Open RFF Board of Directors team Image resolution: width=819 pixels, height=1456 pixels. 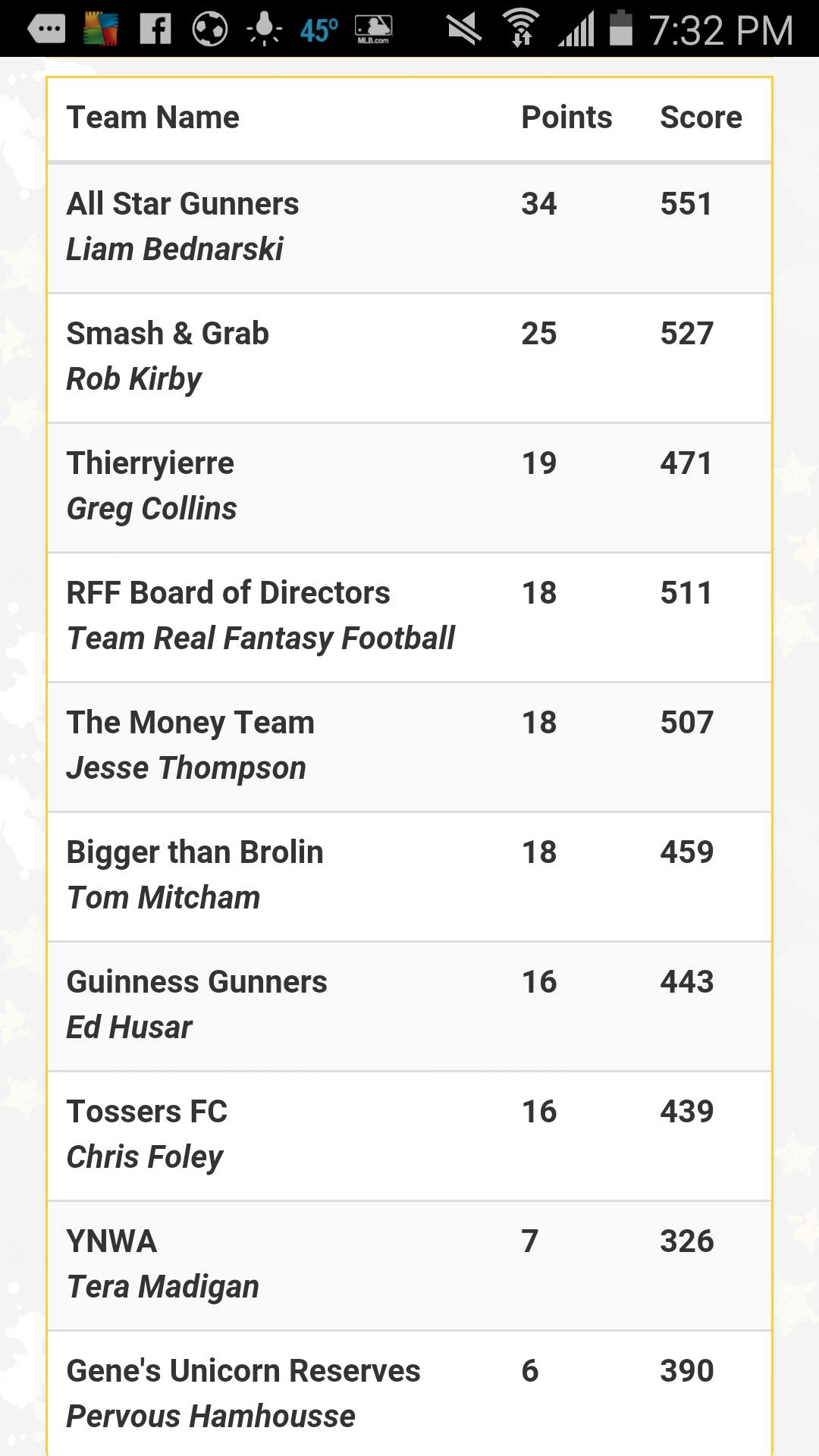tap(409, 617)
